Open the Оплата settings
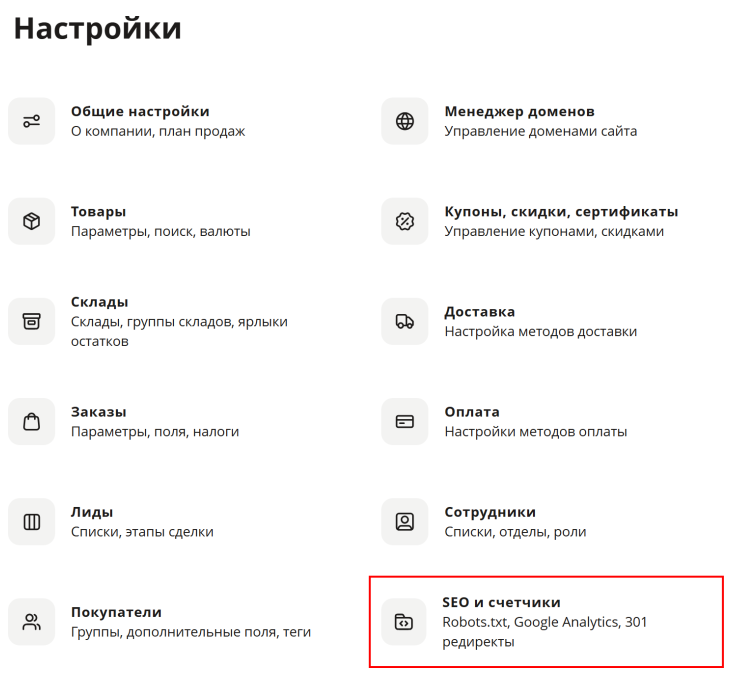Image resolution: width=740 pixels, height=684 pixels. click(x=472, y=412)
